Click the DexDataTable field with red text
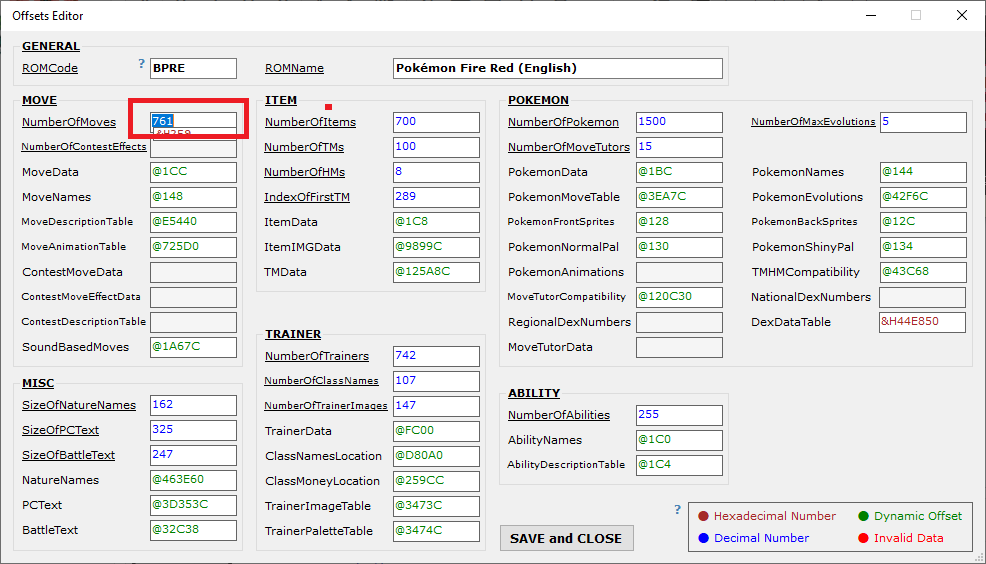986x564 pixels. [922, 322]
